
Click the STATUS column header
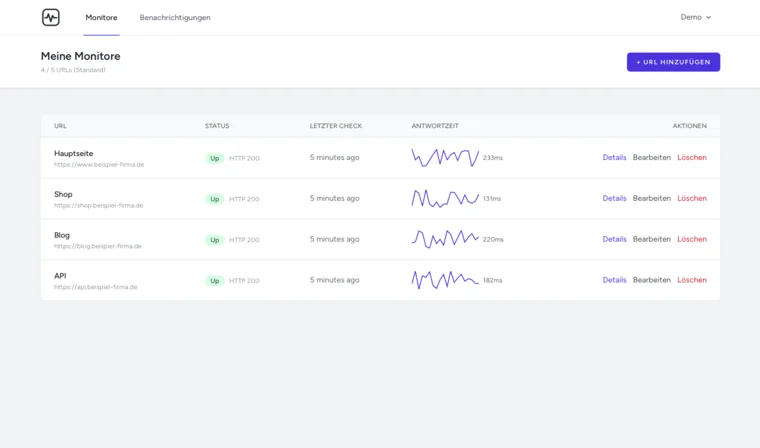[217, 126]
